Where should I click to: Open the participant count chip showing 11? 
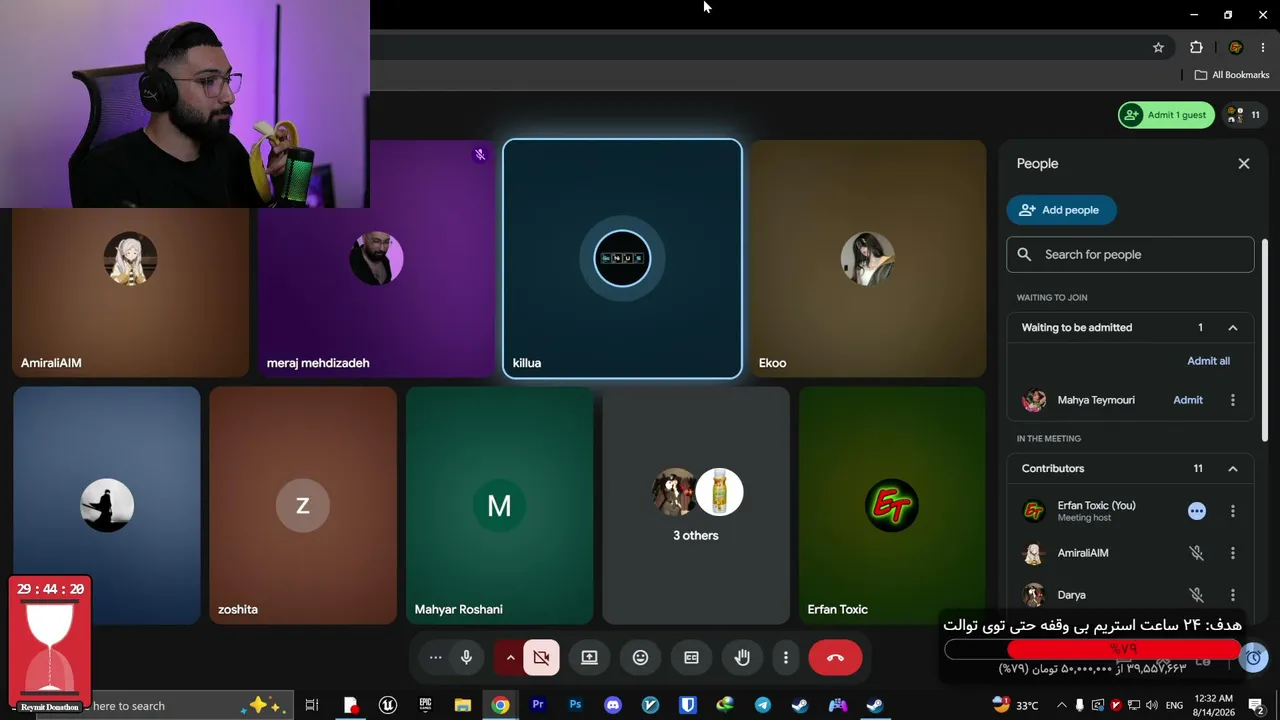(1244, 115)
